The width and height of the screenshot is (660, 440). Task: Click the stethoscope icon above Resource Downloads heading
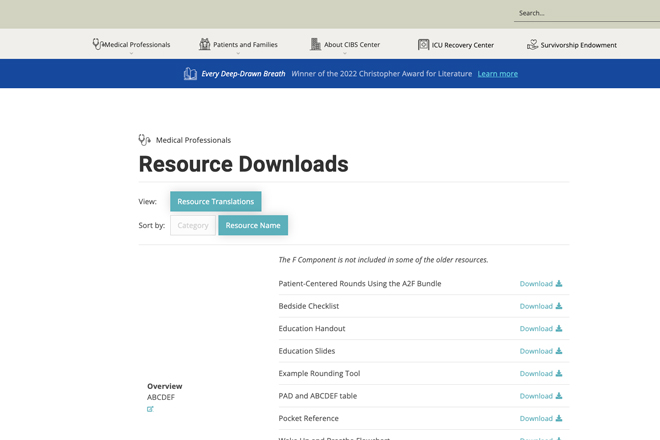click(x=144, y=140)
